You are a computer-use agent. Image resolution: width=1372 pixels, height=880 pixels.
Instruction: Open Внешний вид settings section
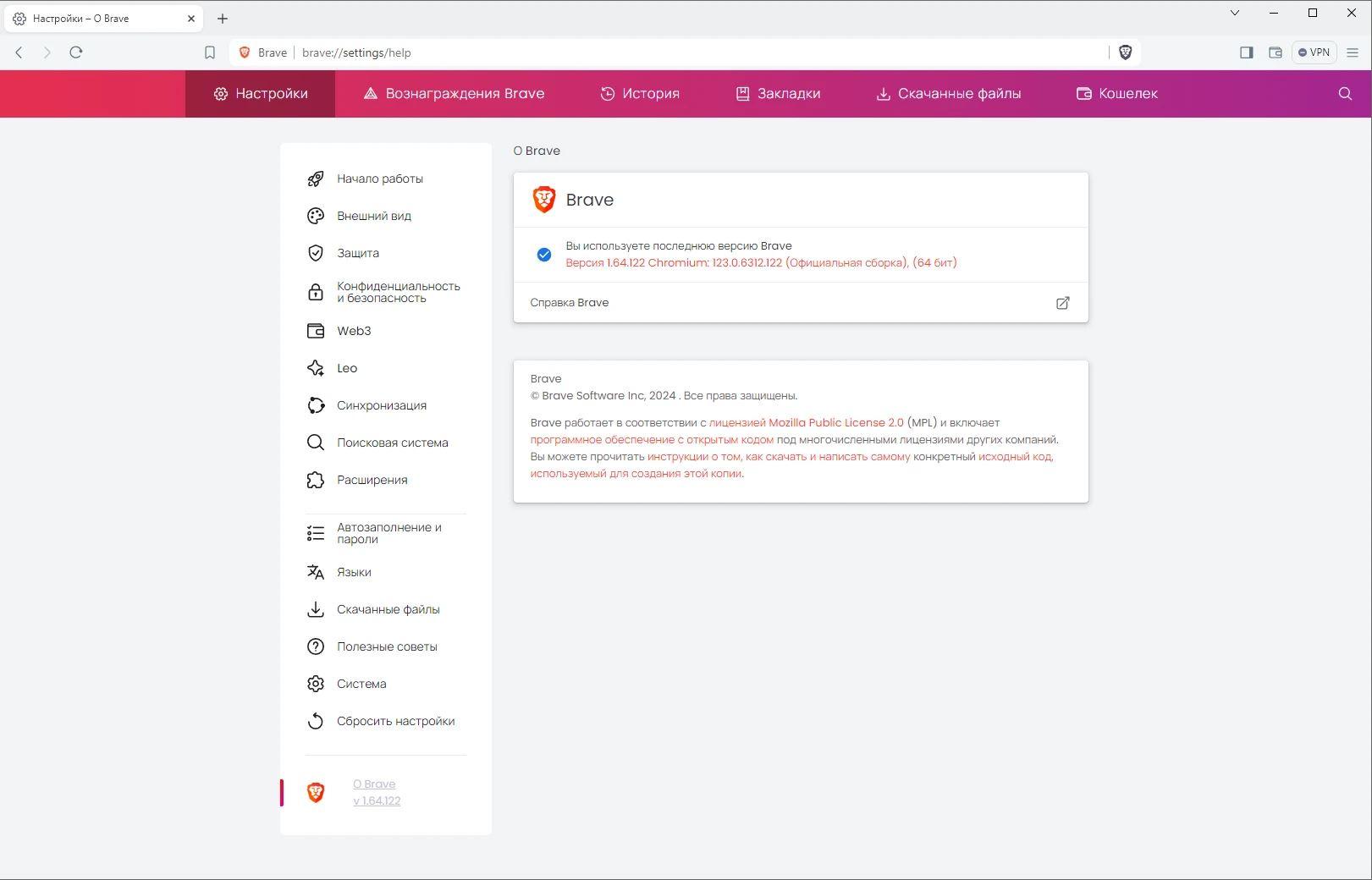click(374, 217)
